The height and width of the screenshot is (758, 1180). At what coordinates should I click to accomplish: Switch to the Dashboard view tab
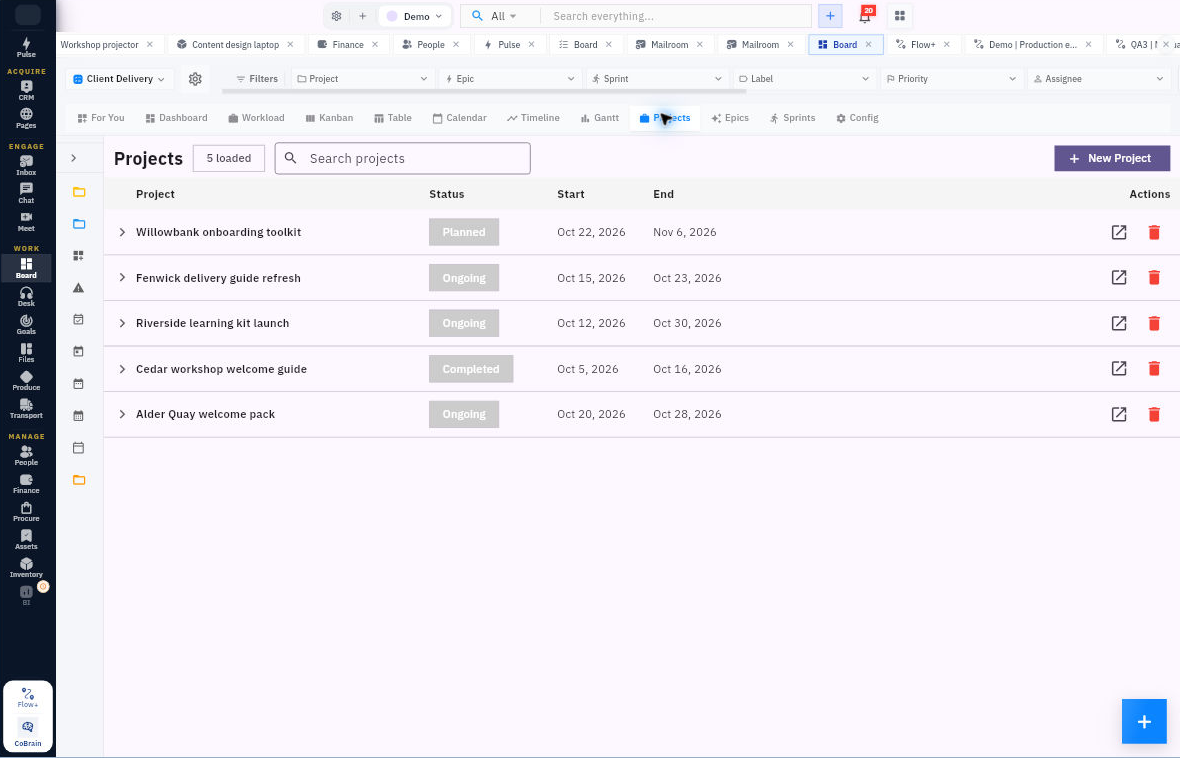pyautogui.click(x=176, y=117)
